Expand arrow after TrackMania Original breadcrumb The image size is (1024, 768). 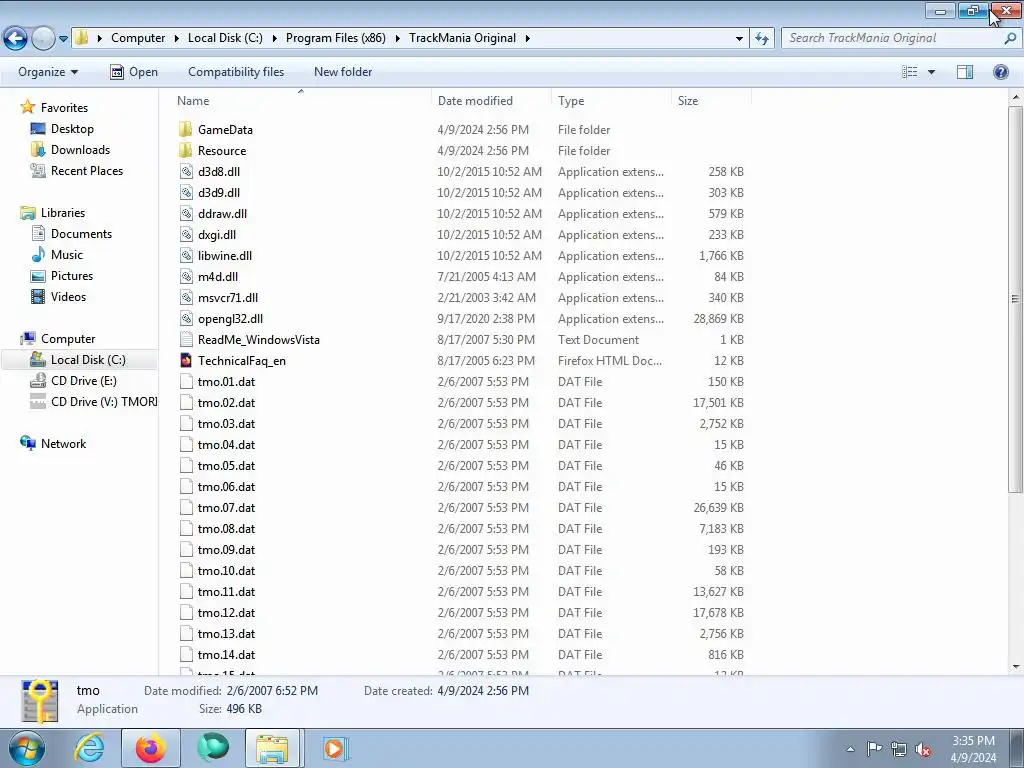528,39
